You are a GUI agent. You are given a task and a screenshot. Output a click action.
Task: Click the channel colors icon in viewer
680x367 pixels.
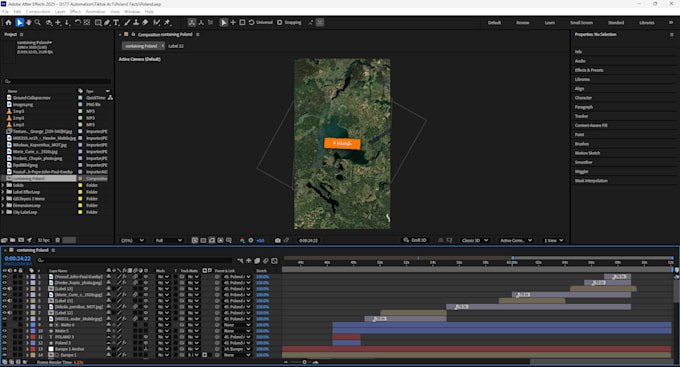pos(242,240)
